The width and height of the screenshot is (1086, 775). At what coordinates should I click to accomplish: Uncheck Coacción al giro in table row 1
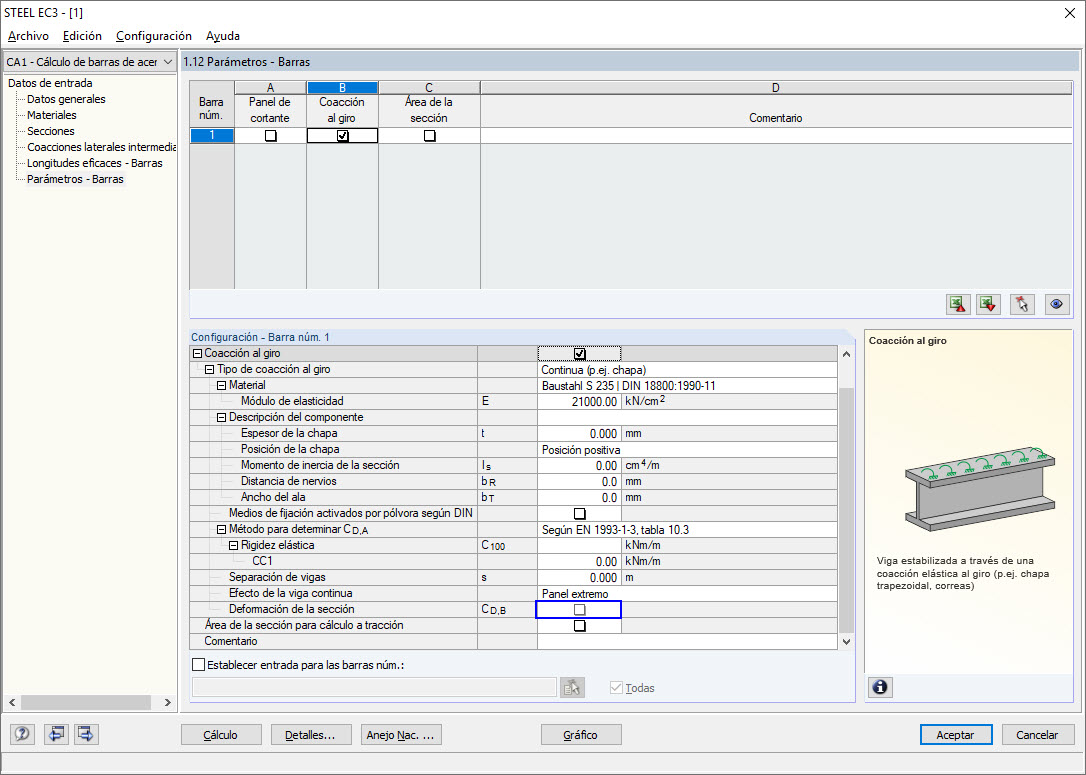coord(343,136)
